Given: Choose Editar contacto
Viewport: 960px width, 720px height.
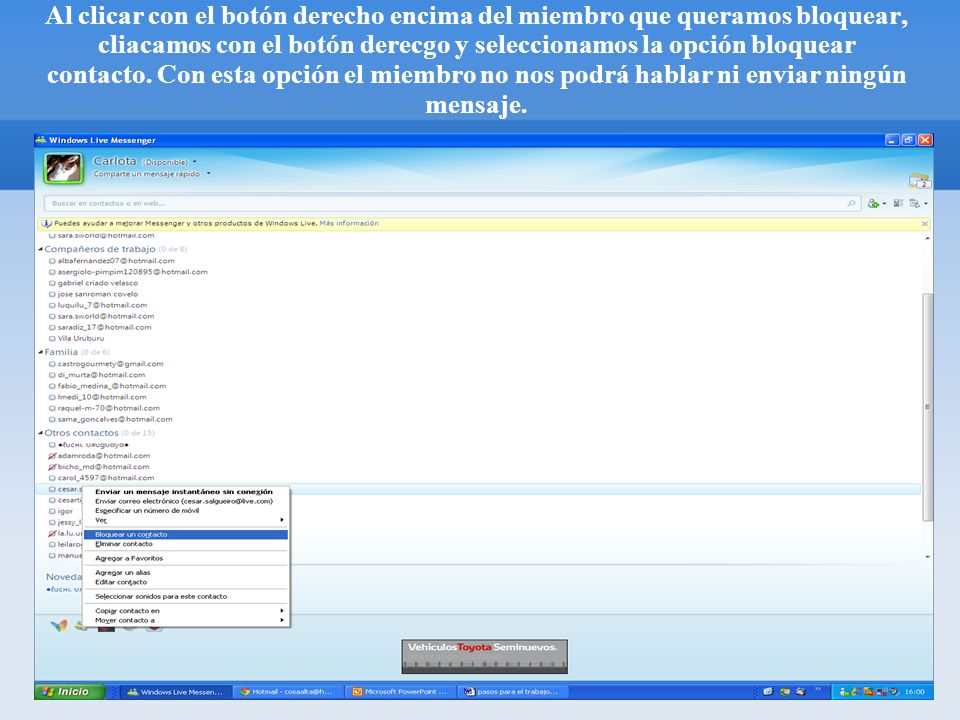Looking at the screenshot, I should point(186,582).
